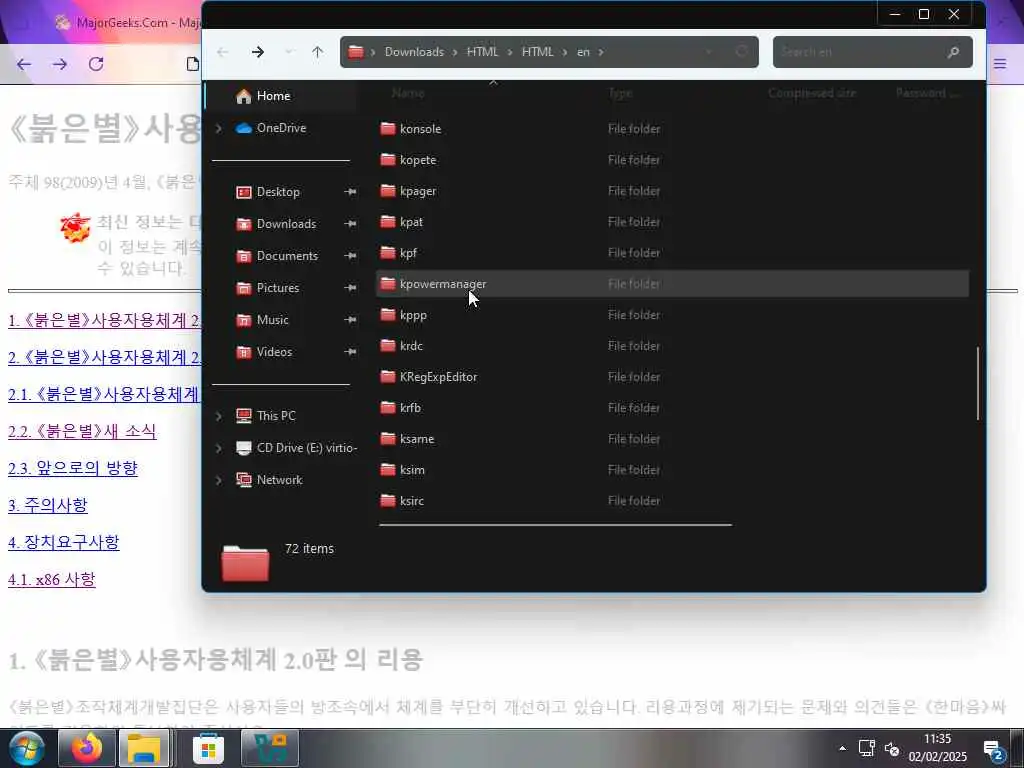
Task: Refresh the Explorer folder view
Action: (741, 52)
